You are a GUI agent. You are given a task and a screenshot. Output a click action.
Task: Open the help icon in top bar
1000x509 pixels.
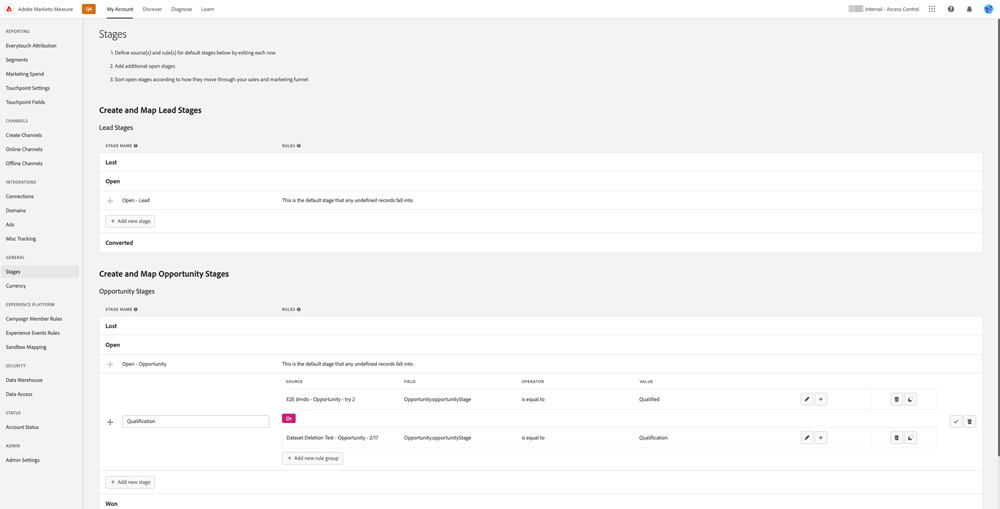tap(951, 9)
